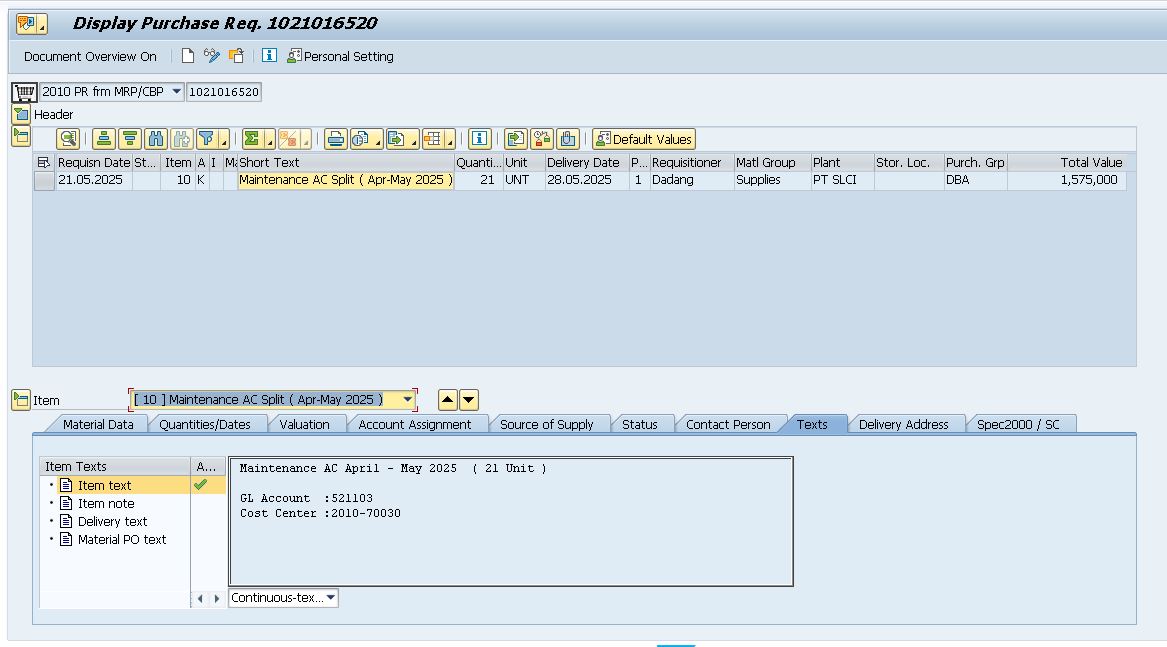
Task: Go to the Valuation tab
Action: coord(304,424)
